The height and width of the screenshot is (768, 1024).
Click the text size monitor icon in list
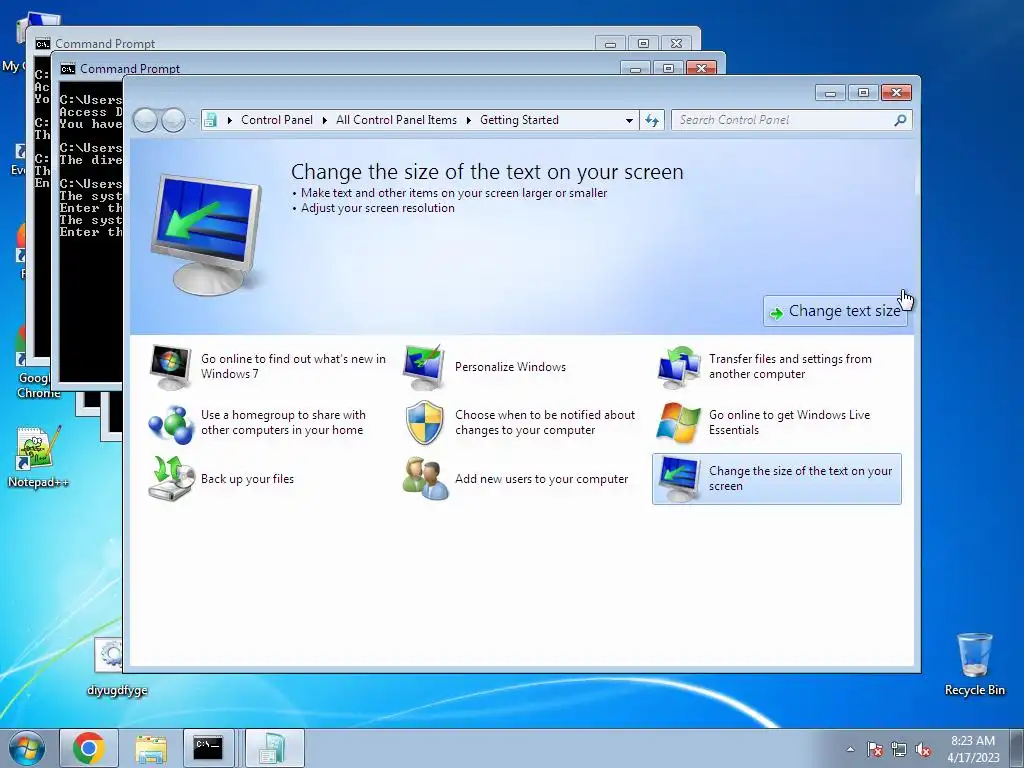(679, 479)
